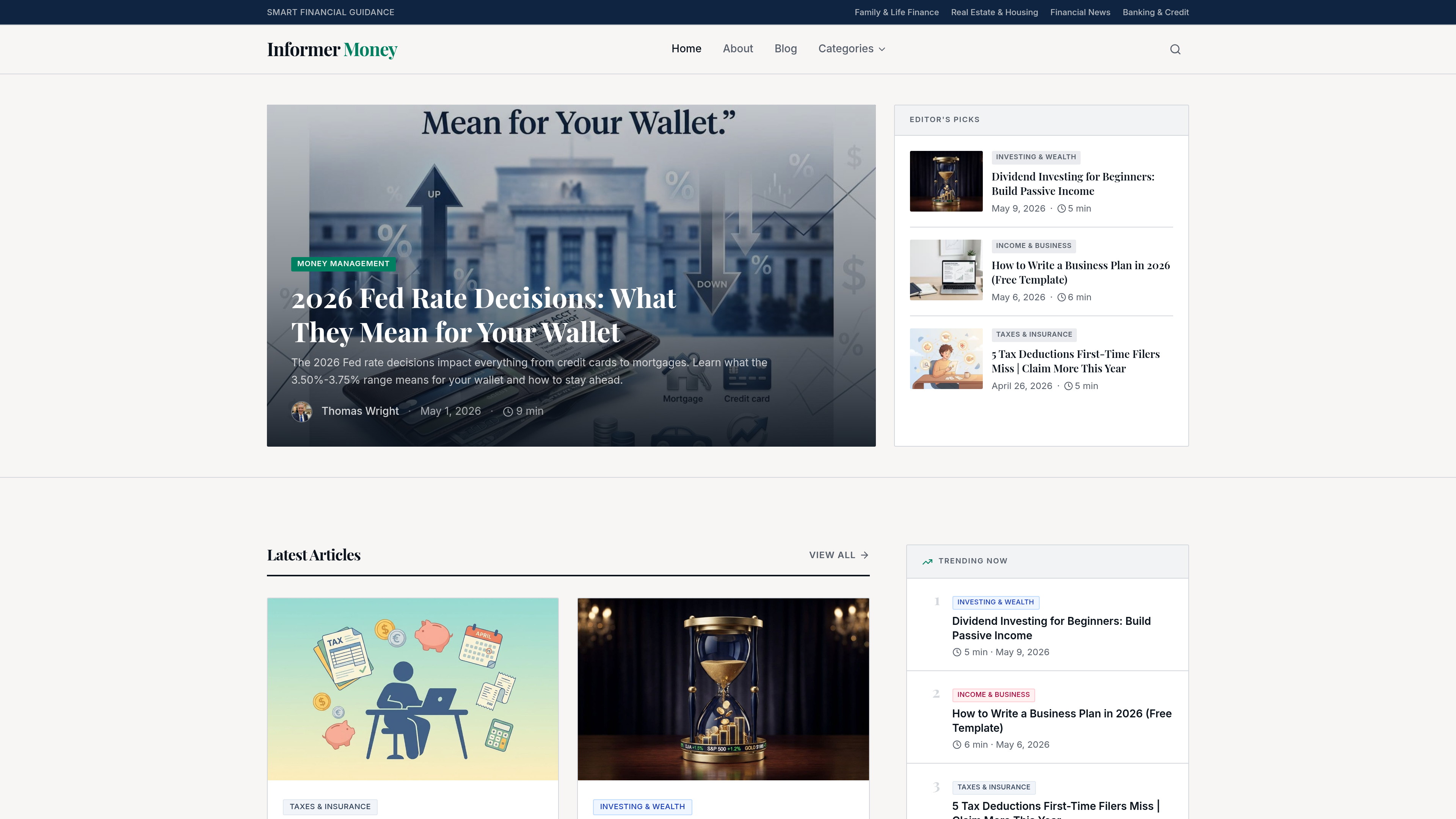Open the laptop thumbnail in Editor's Picks

[x=946, y=270]
